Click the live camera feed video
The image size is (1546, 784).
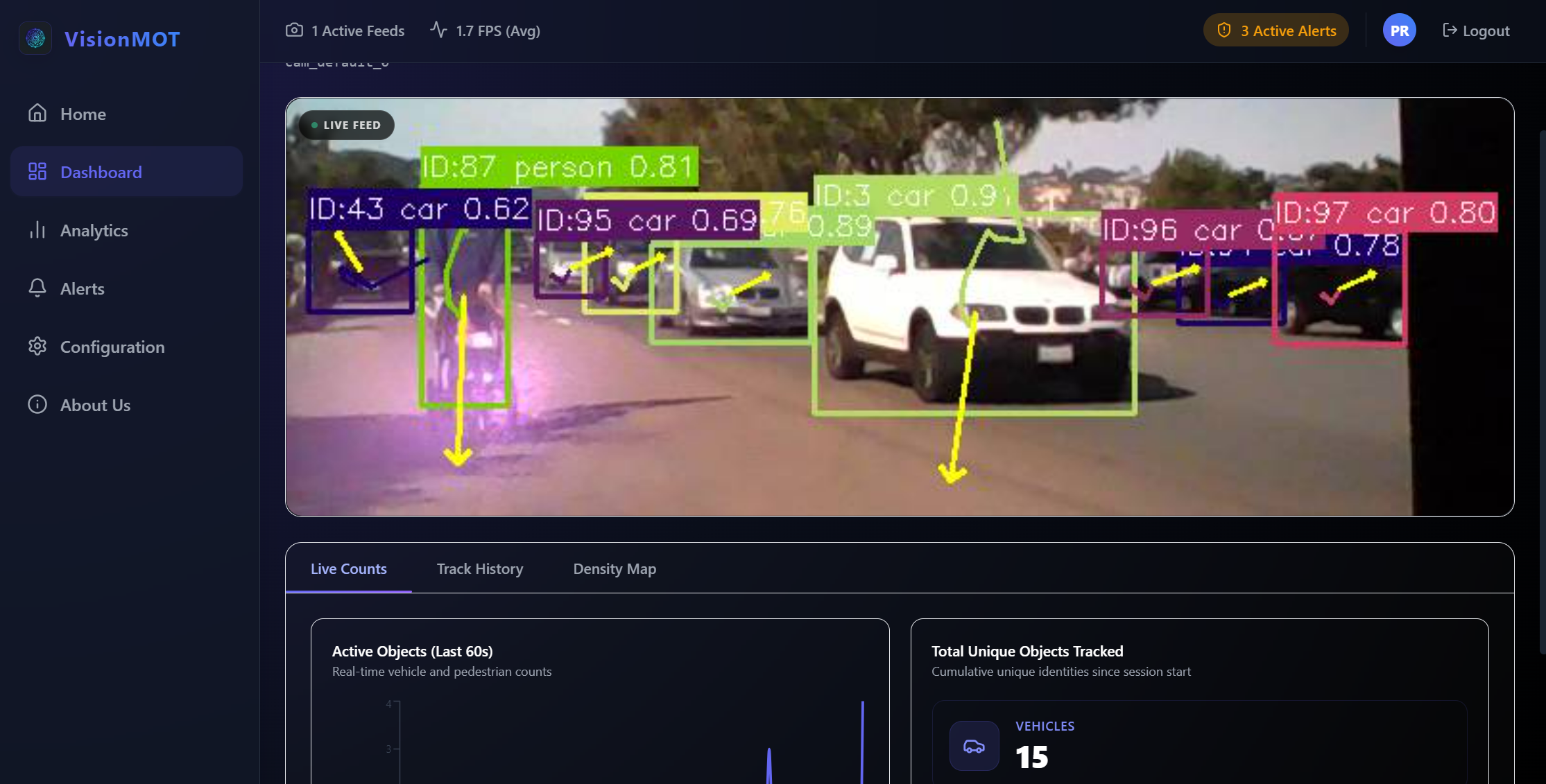pyautogui.click(x=900, y=307)
